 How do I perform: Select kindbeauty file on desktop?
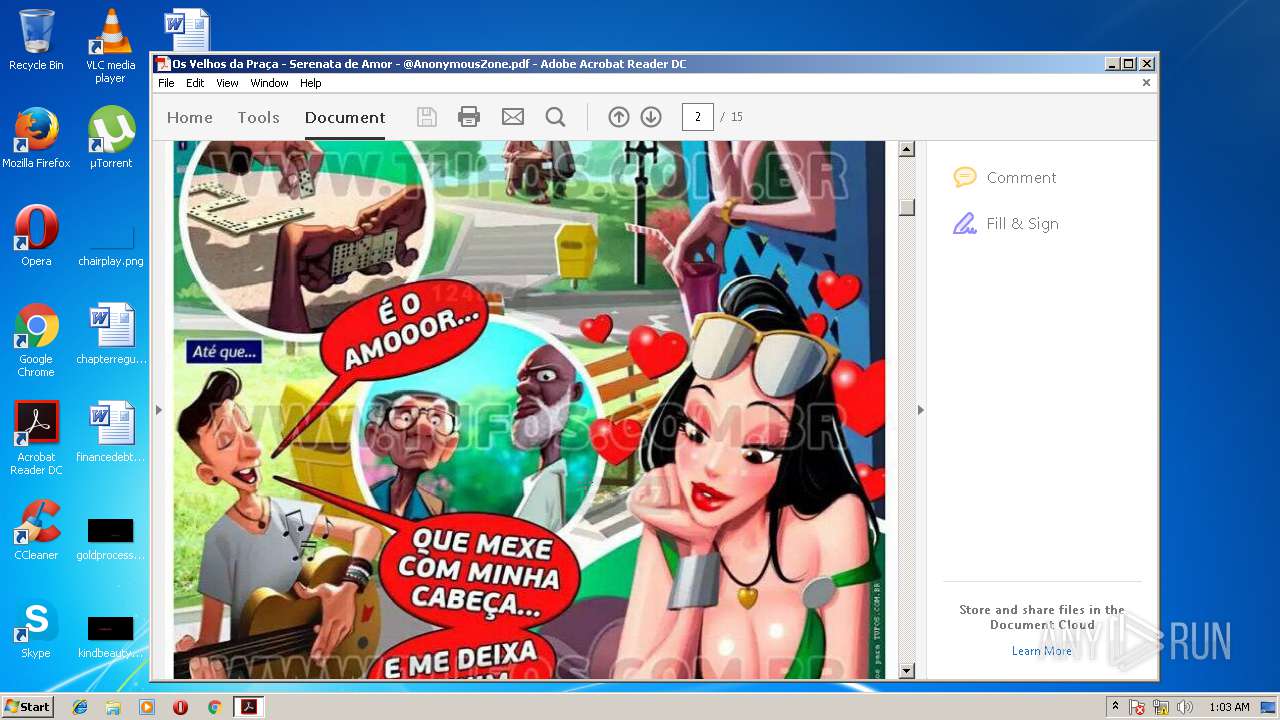click(111, 636)
